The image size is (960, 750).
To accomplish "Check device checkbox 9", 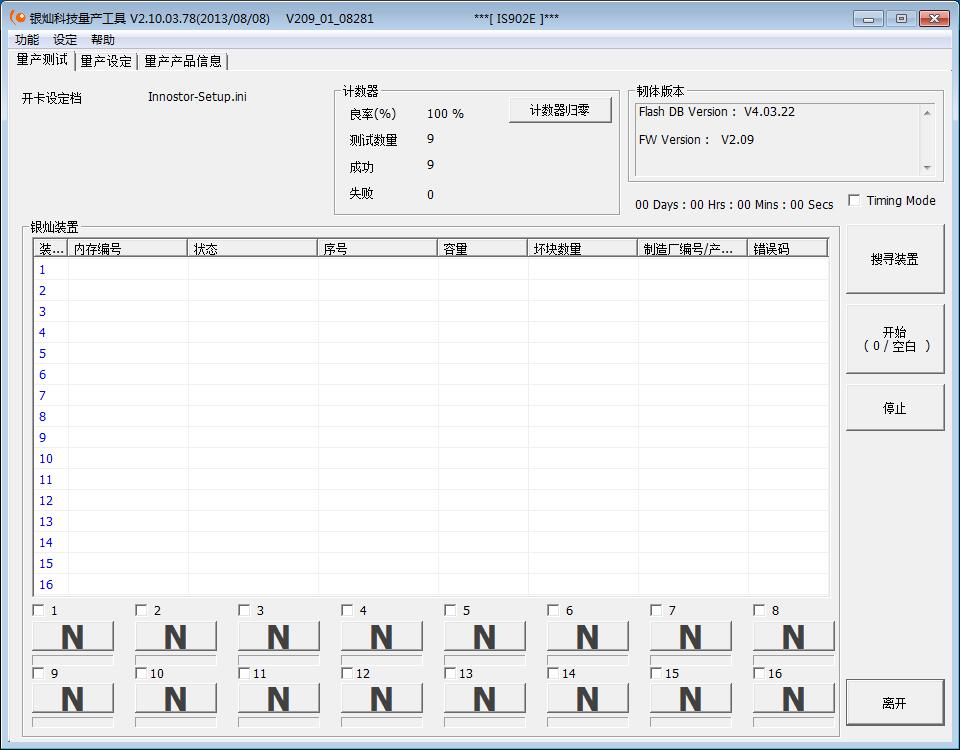I will 38,673.
